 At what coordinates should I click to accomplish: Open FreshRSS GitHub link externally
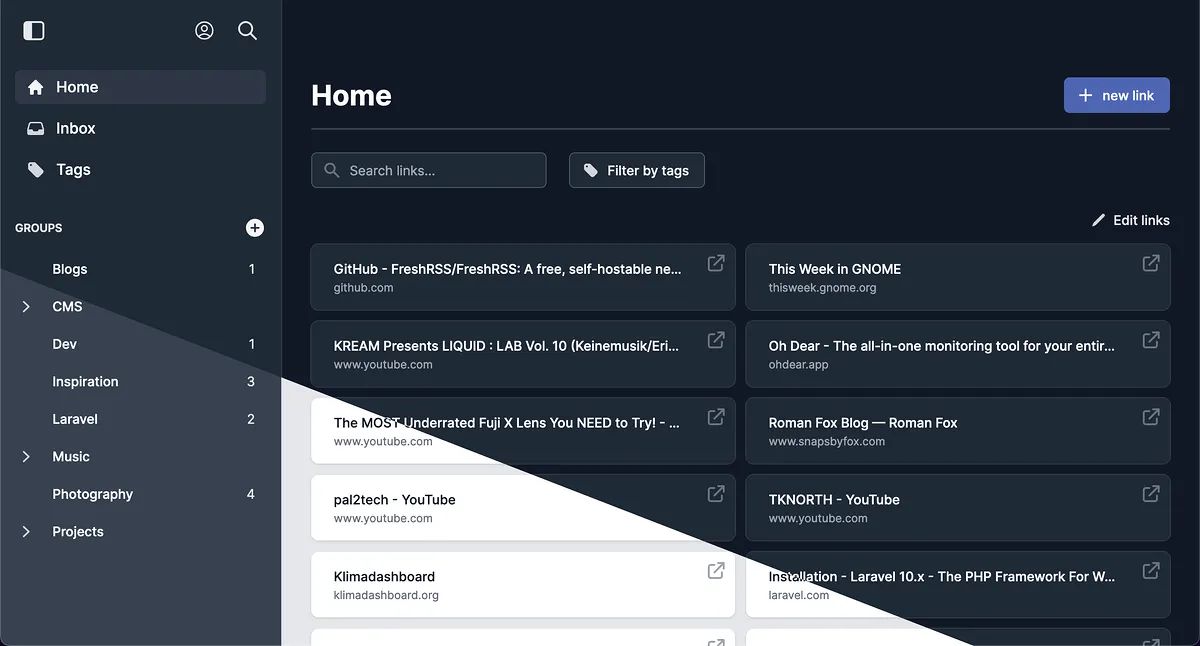(716, 263)
